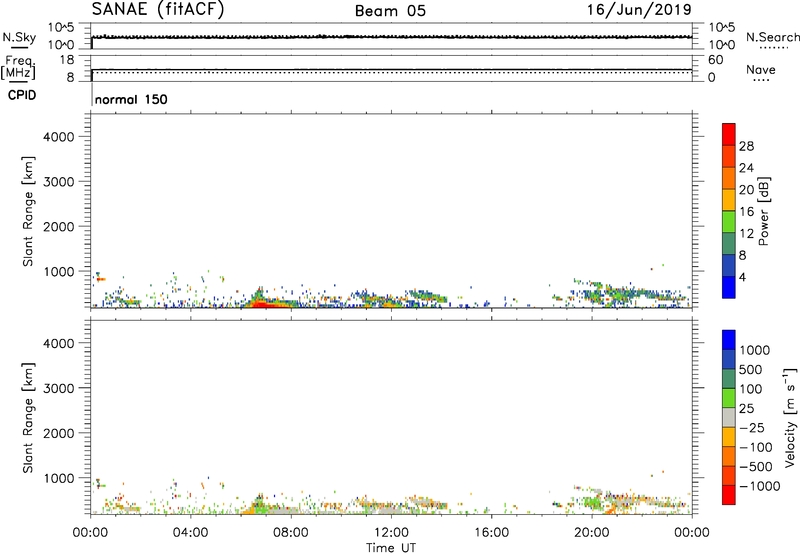The height and width of the screenshot is (554, 800).
Task: Select the Beam 05 heading
Action: coord(390,11)
